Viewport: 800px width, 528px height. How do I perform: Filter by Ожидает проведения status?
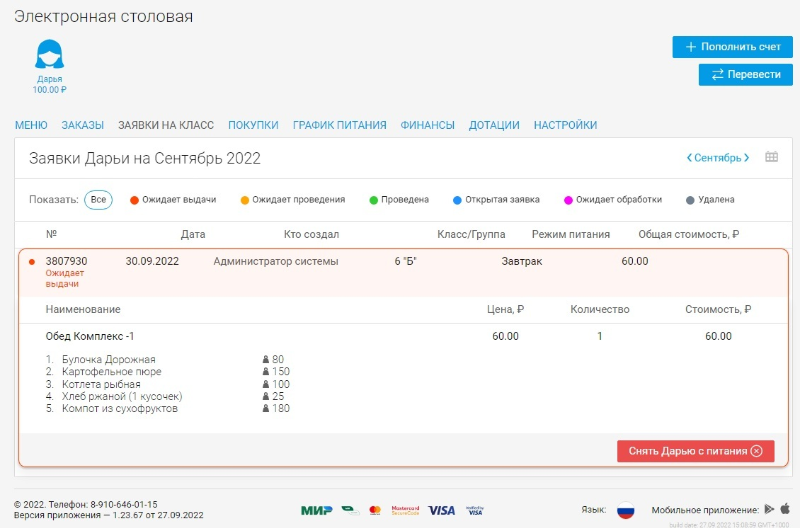coord(293,200)
